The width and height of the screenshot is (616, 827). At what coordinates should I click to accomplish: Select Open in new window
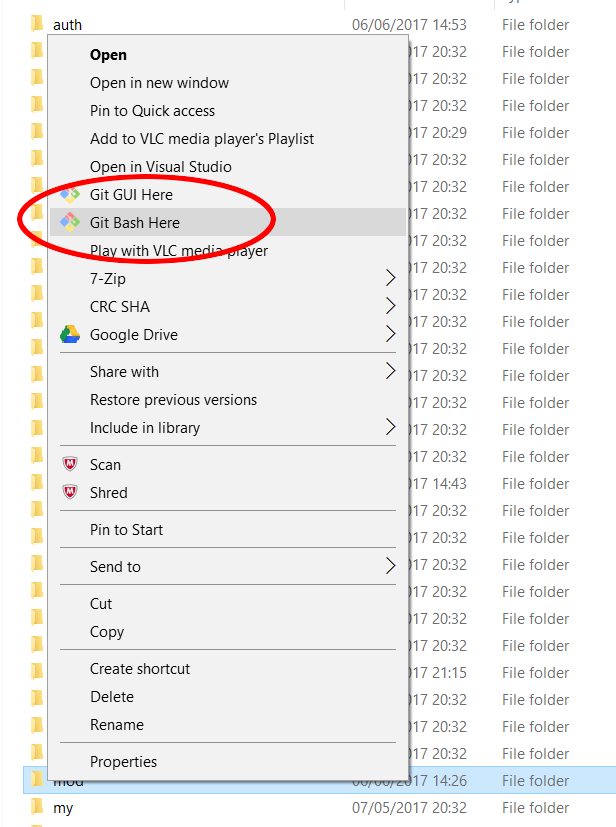click(228, 83)
